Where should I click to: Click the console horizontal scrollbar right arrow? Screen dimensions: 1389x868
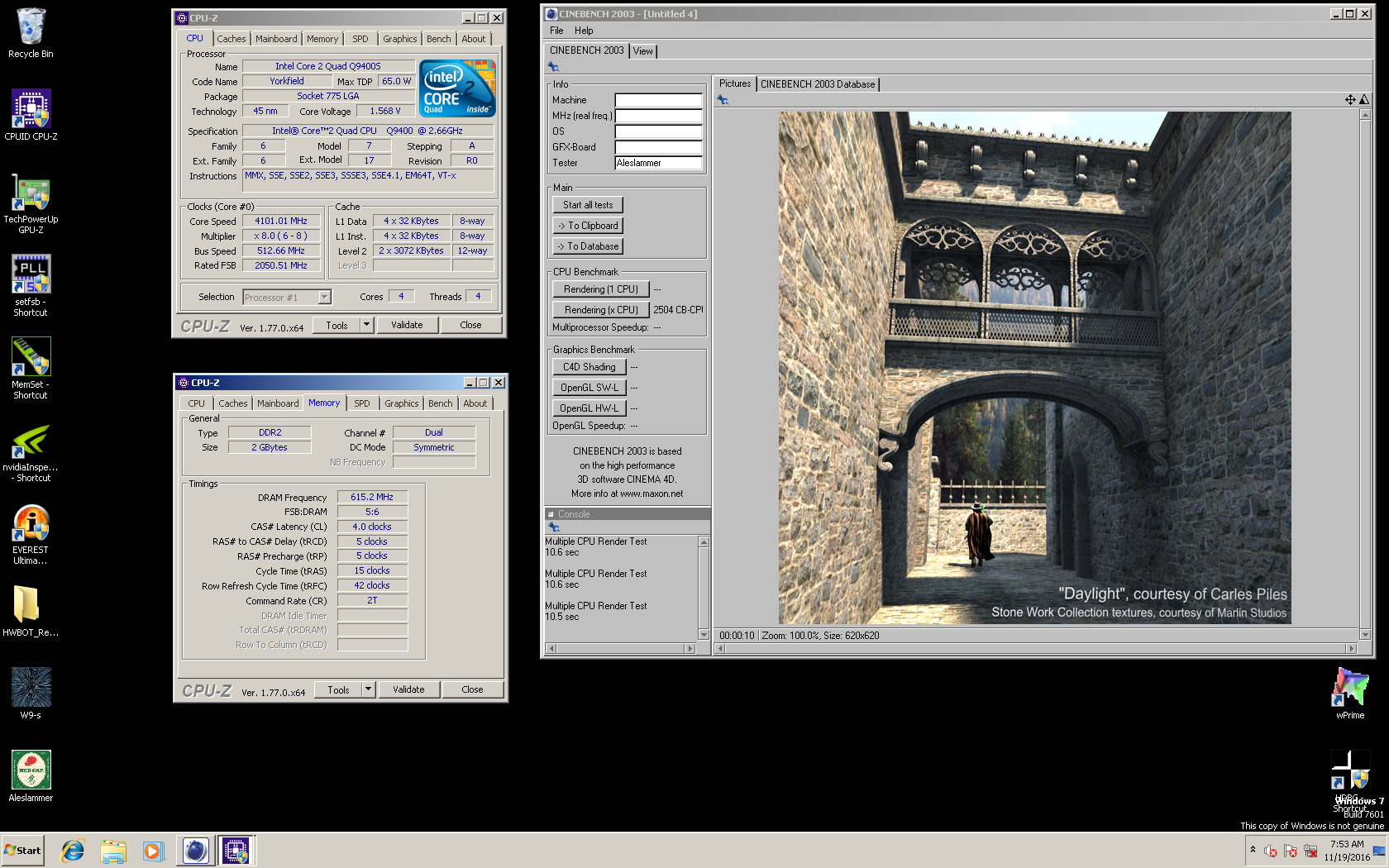pyautogui.click(x=690, y=648)
